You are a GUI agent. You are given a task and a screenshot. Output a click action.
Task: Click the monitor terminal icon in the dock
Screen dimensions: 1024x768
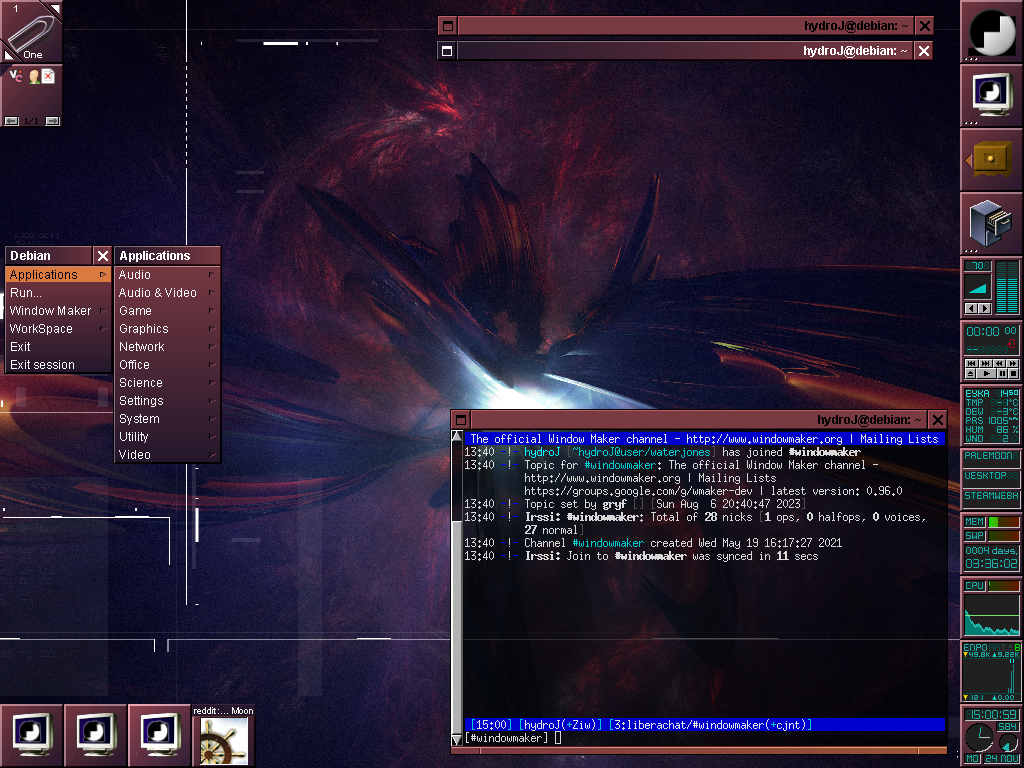(x=991, y=95)
